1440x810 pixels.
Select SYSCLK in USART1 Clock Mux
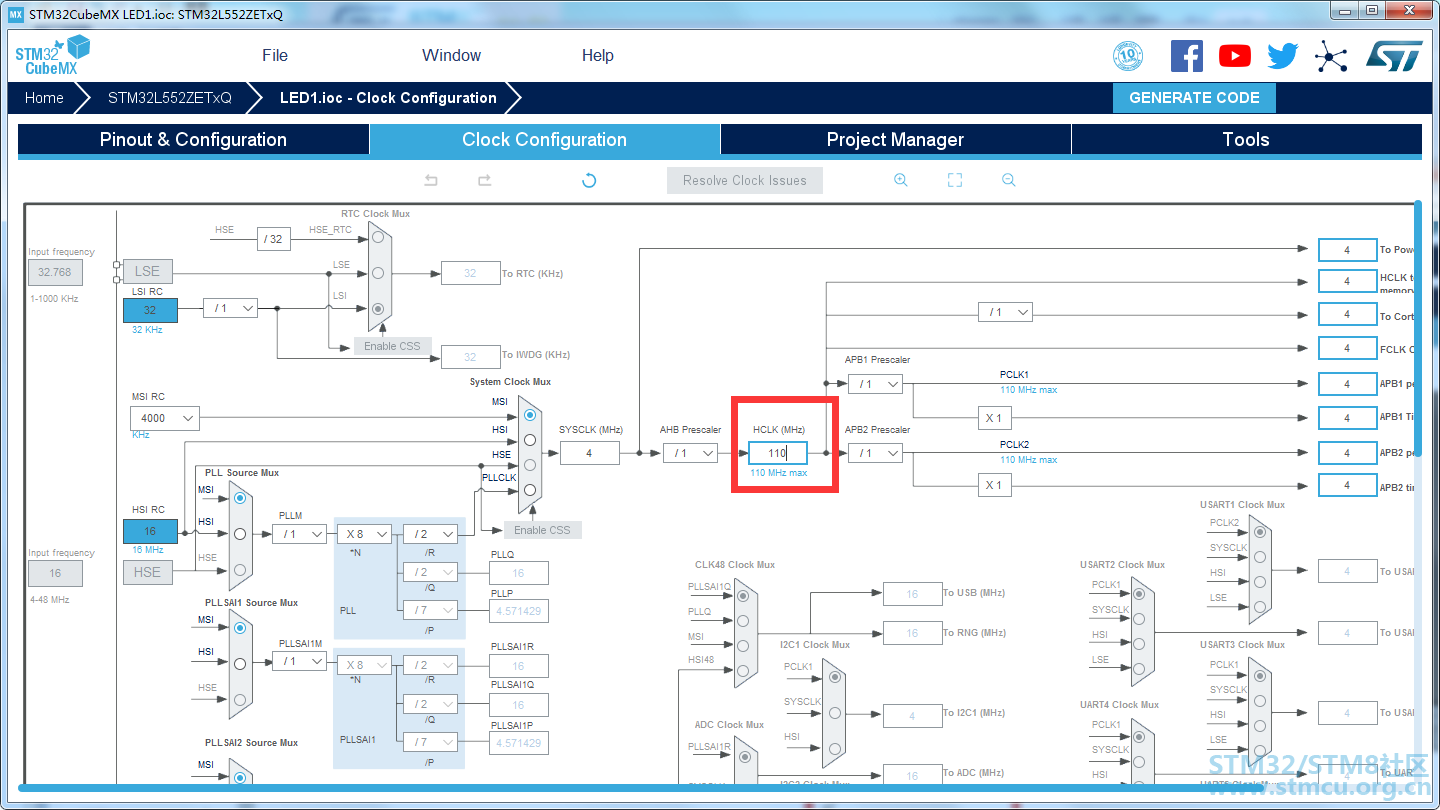pos(1260,555)
